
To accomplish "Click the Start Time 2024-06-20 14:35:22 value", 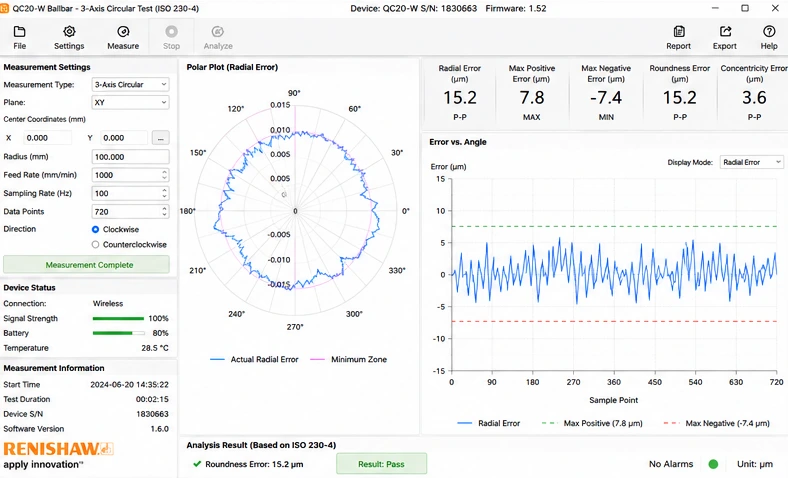I will (129, 385).
